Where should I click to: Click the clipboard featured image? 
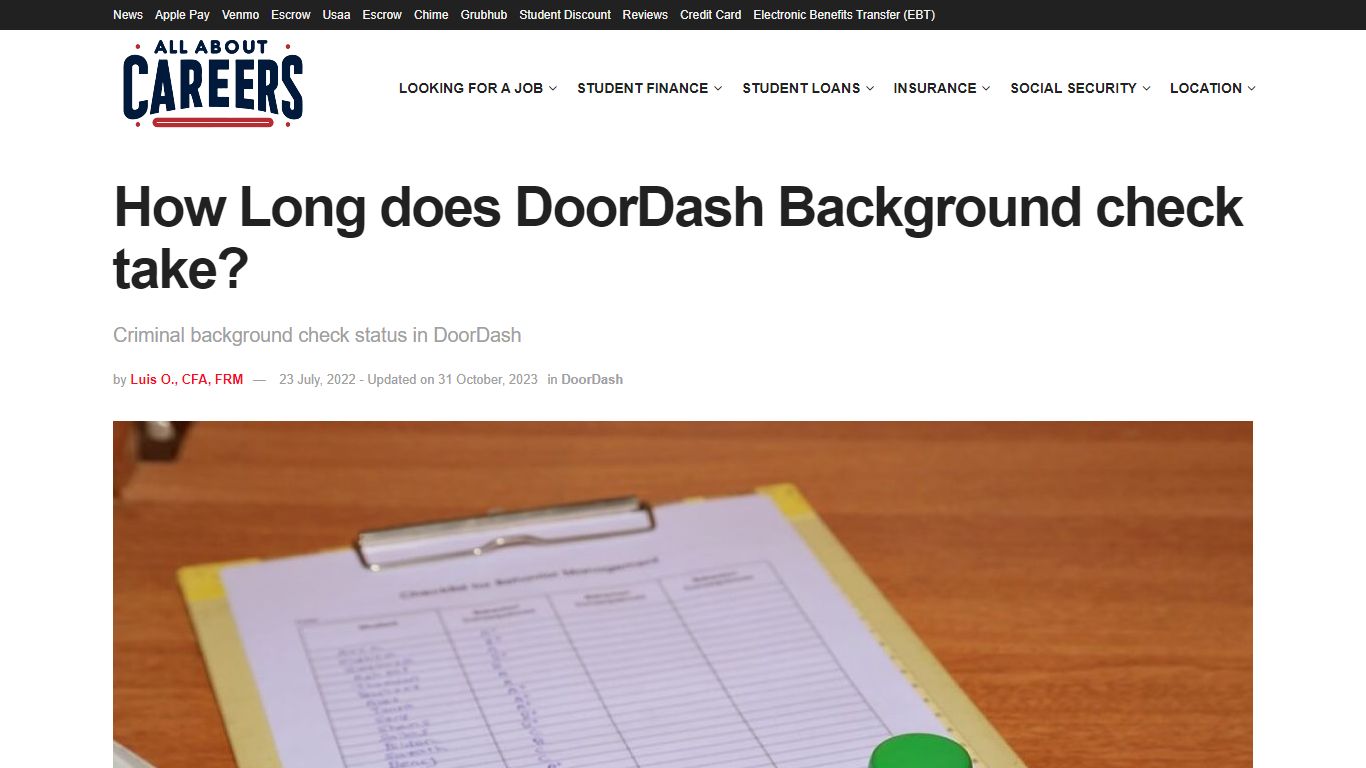point(683,594)
